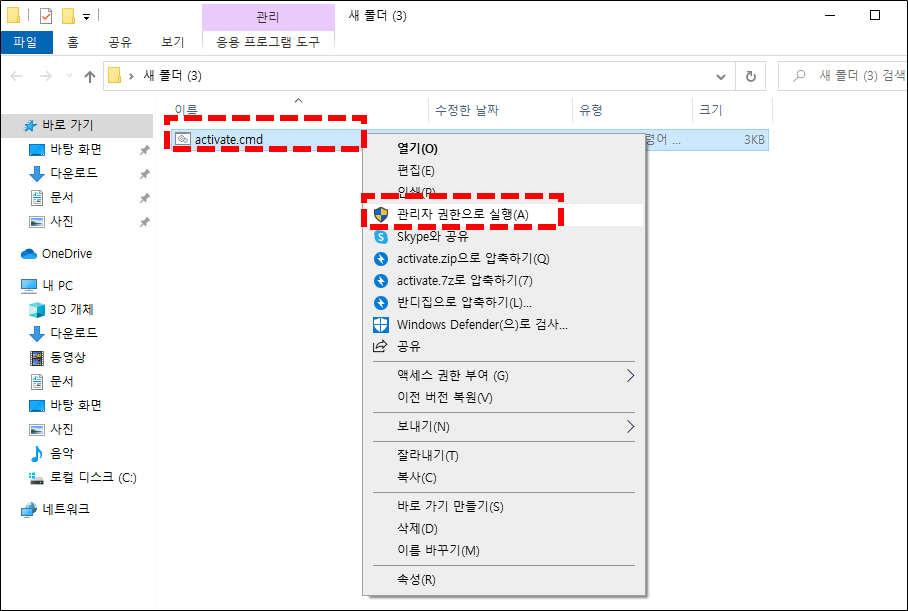
Task: Click the folder icon in address bar
Action: pos(115,76)
